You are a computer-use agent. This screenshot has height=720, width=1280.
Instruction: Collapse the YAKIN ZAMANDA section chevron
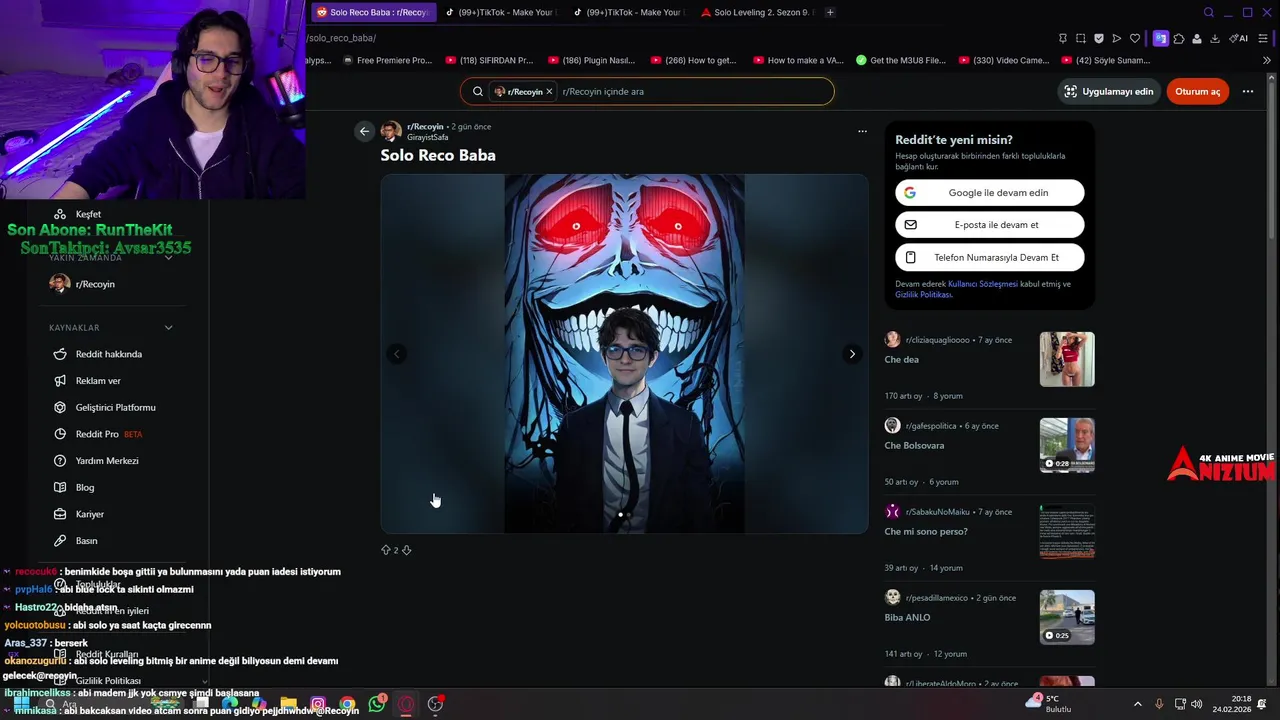[168, 257]
